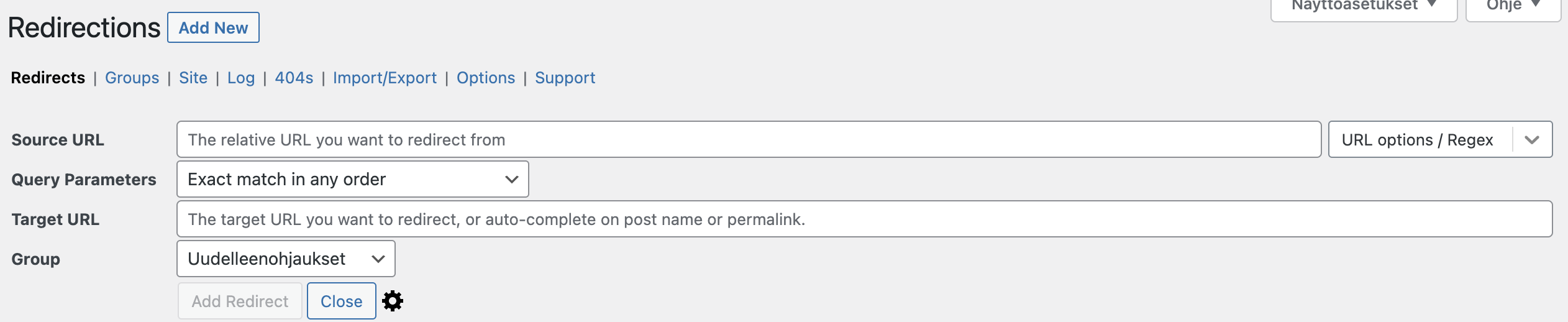This screenshot has width=1568, height=322.
Task: Go to the Import/Export tab
Action: pos(385,78)
